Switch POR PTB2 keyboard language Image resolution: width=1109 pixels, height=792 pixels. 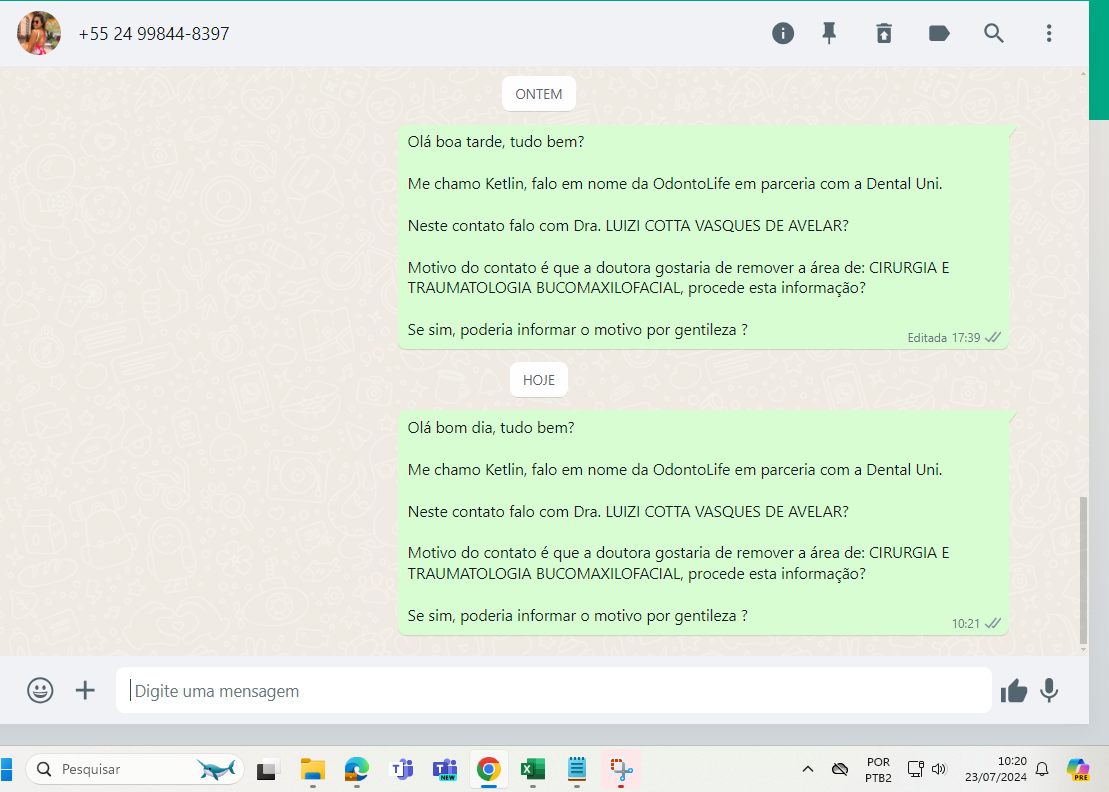878,769
